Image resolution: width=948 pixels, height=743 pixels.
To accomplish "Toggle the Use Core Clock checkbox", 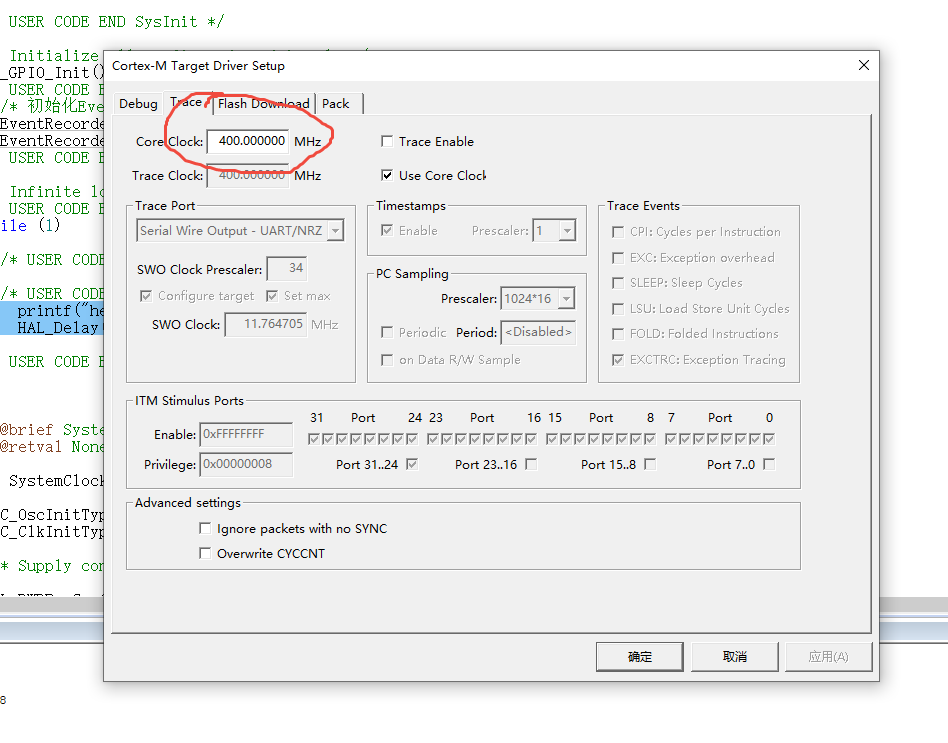I will (x=387, y=175).
